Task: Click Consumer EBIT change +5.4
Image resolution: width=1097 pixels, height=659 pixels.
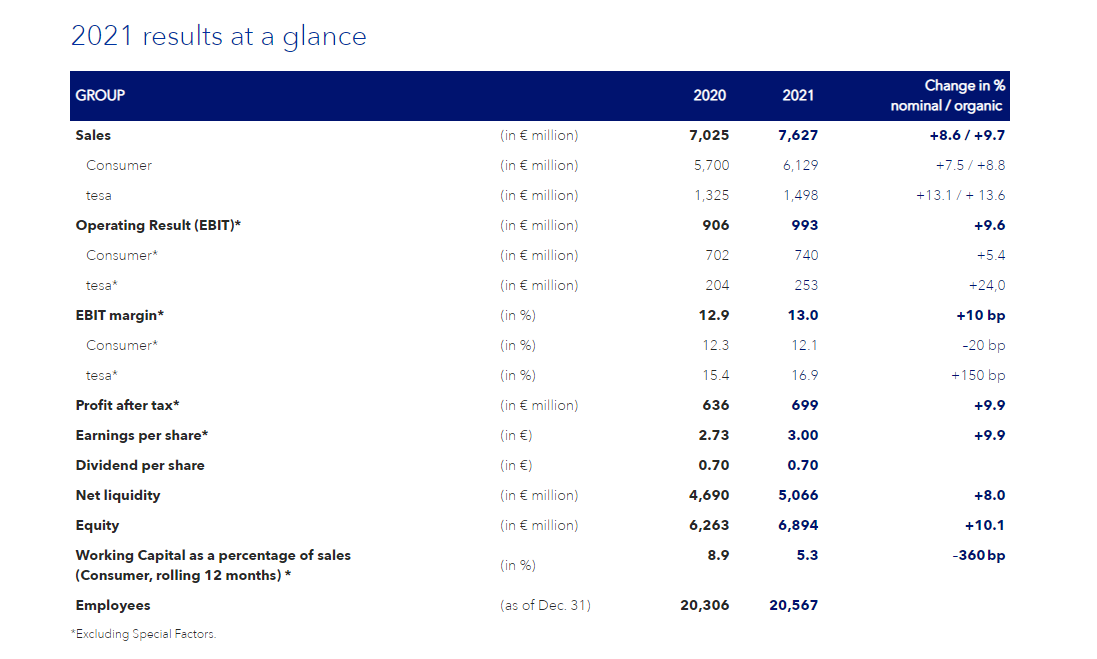Action: point(991,255)
